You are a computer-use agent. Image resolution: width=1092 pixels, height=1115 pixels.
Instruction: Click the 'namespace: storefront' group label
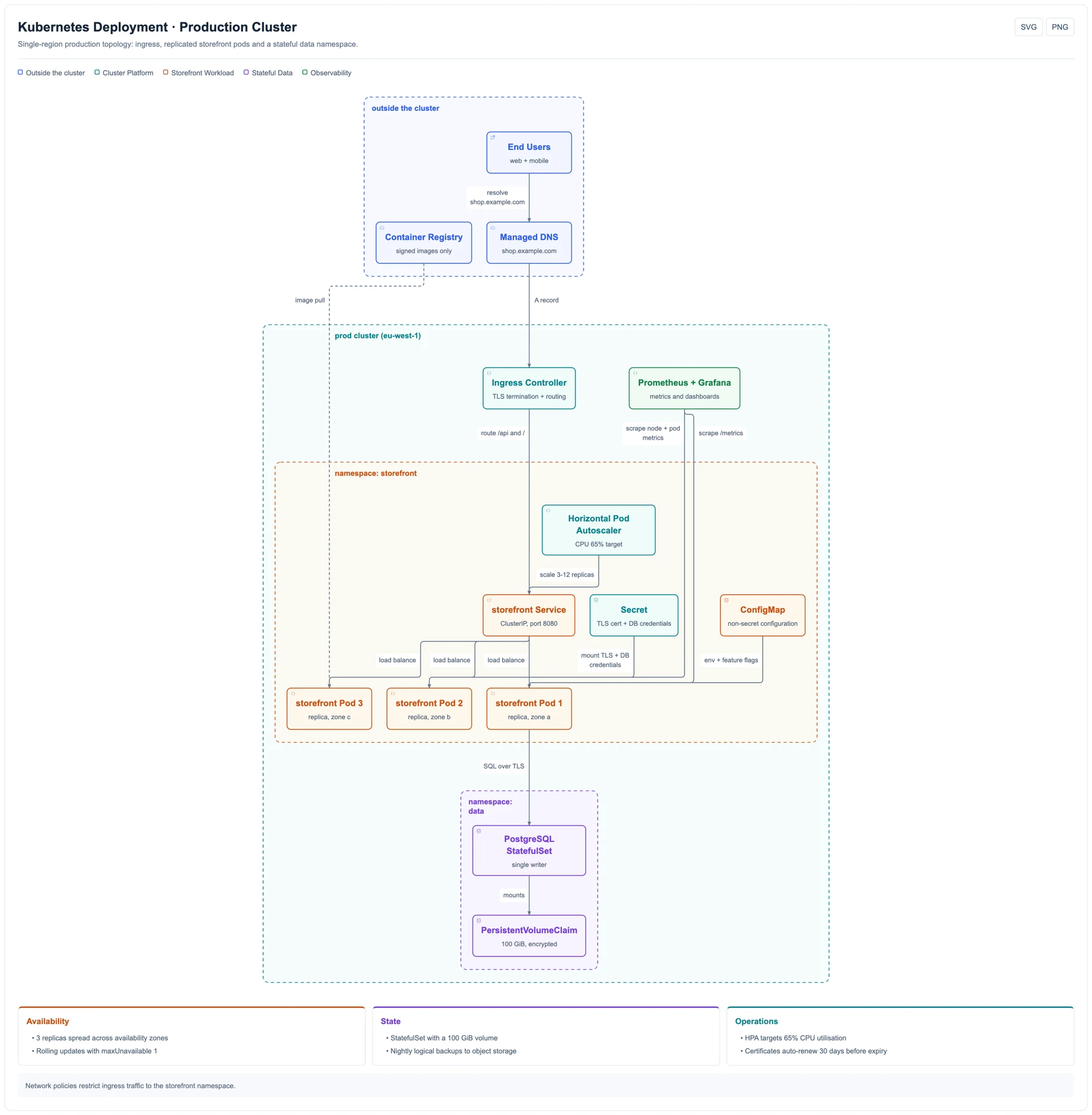(x=376, y=473)
